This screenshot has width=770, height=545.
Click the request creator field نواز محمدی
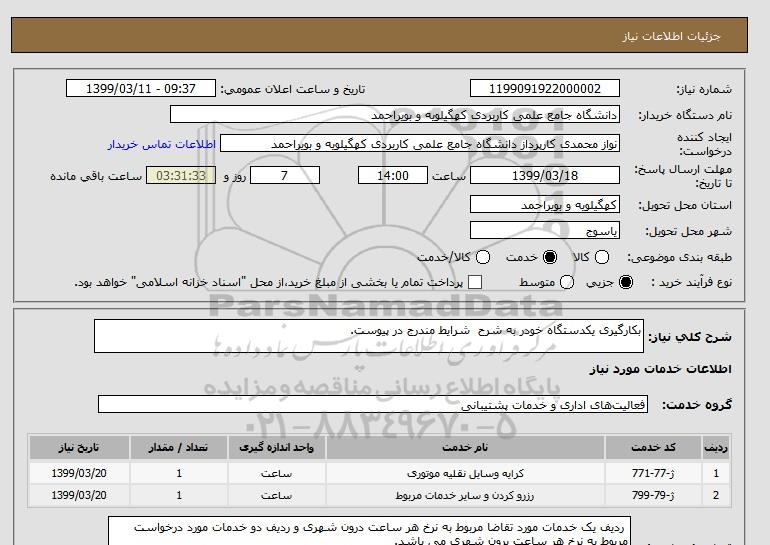[x=420, y=144]
